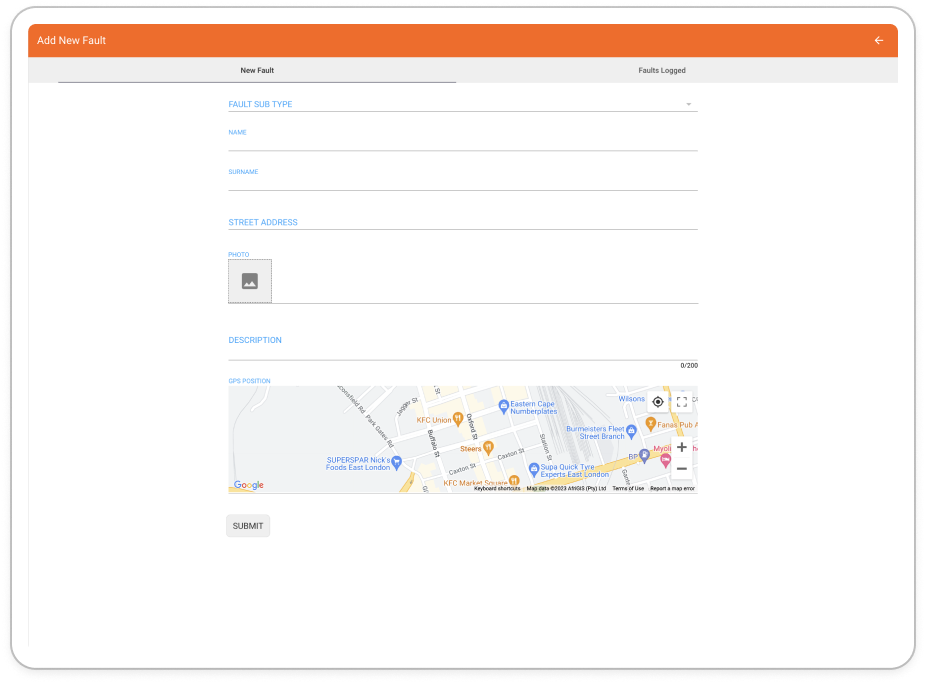The height and width of the screenshot is (684, 926).
Task: Click the Name input field
Action: pos(462,143)
